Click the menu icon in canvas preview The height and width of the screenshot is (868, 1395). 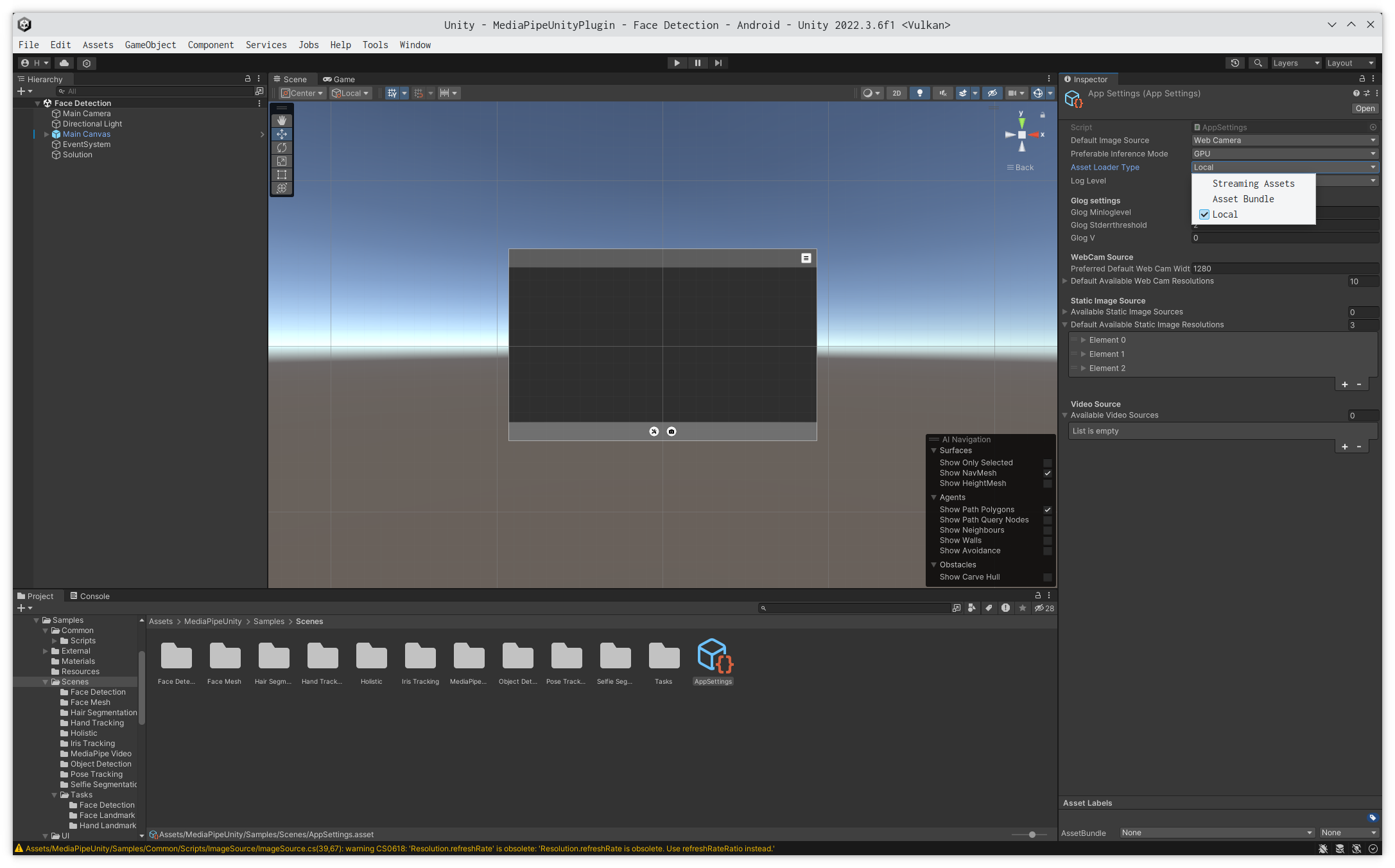[806, 258]
